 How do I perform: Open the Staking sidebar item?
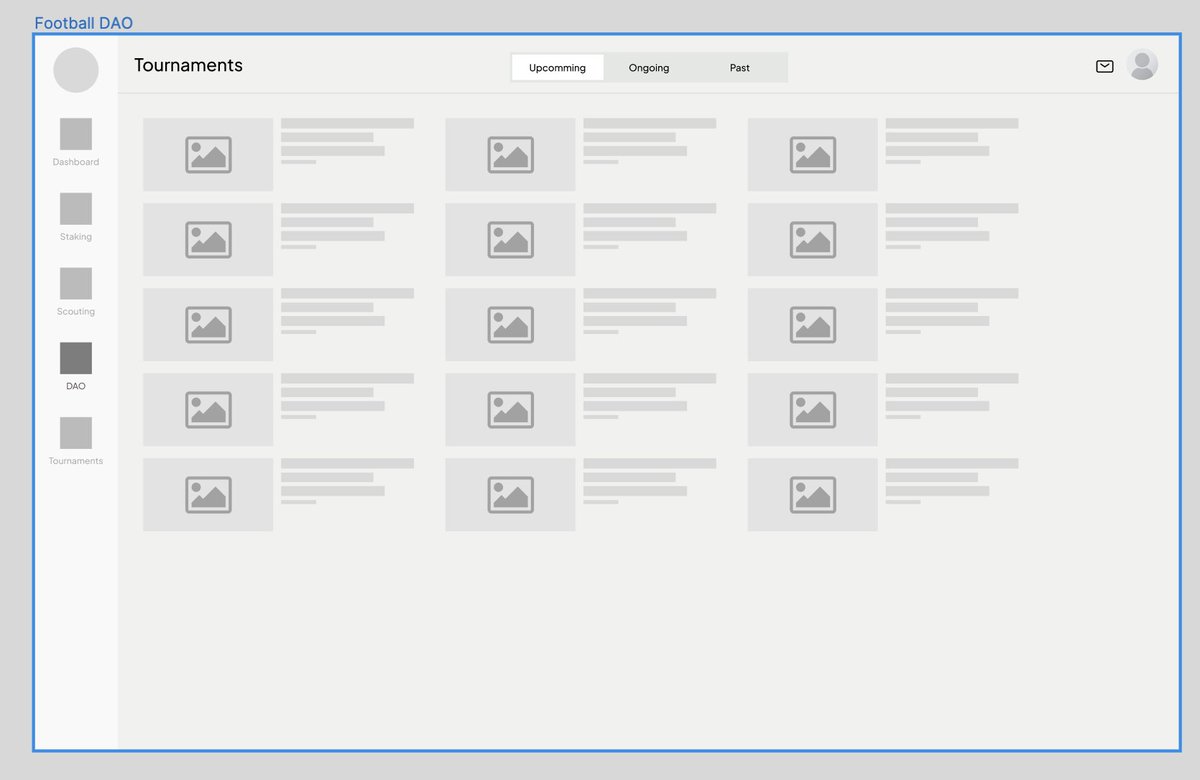76,217
